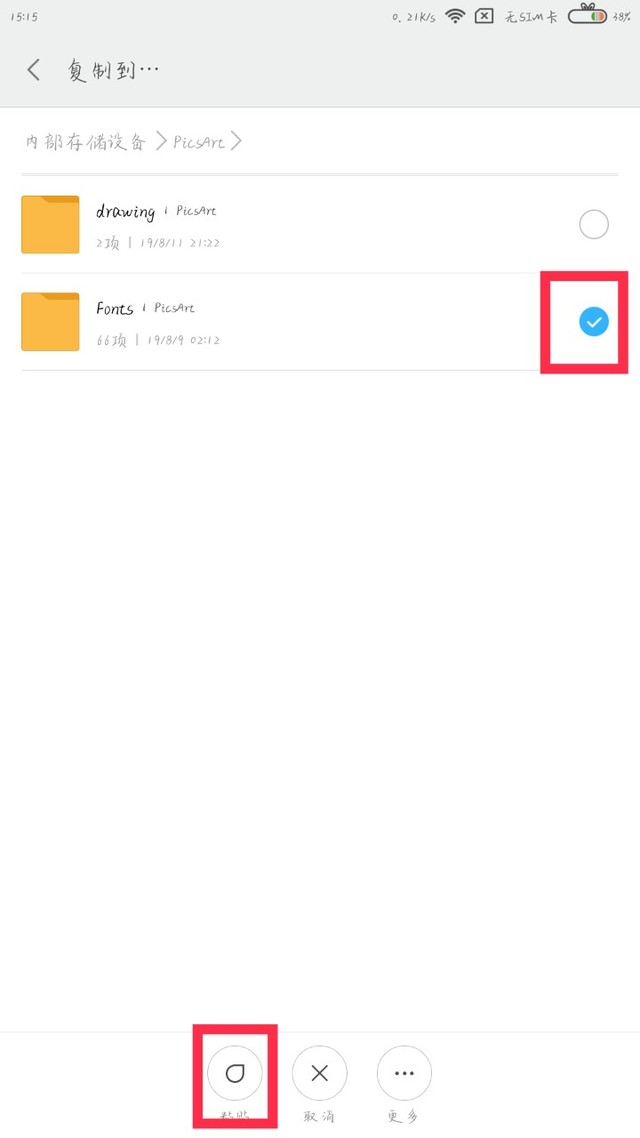Tap the back arrow beside 复制到
Screen dimensions: 640x1138
coord(33,70)
